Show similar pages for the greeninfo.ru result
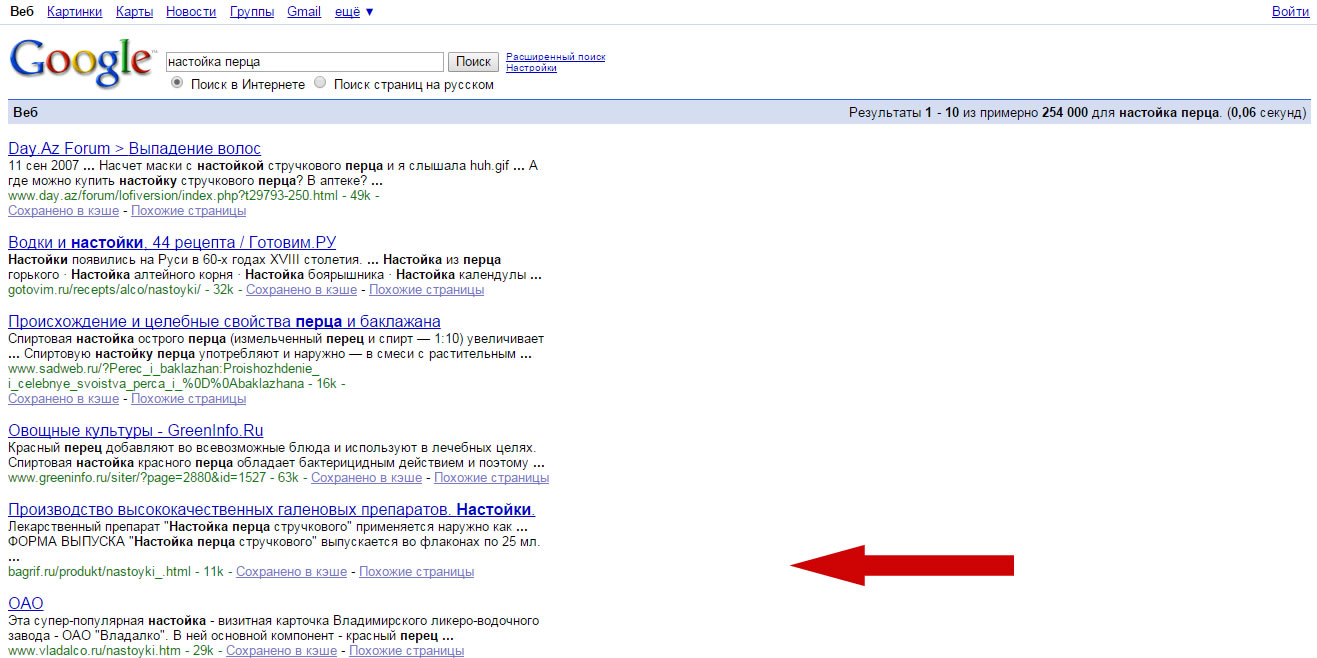This screenshot has height=658, width=1317. click(491, 478)
